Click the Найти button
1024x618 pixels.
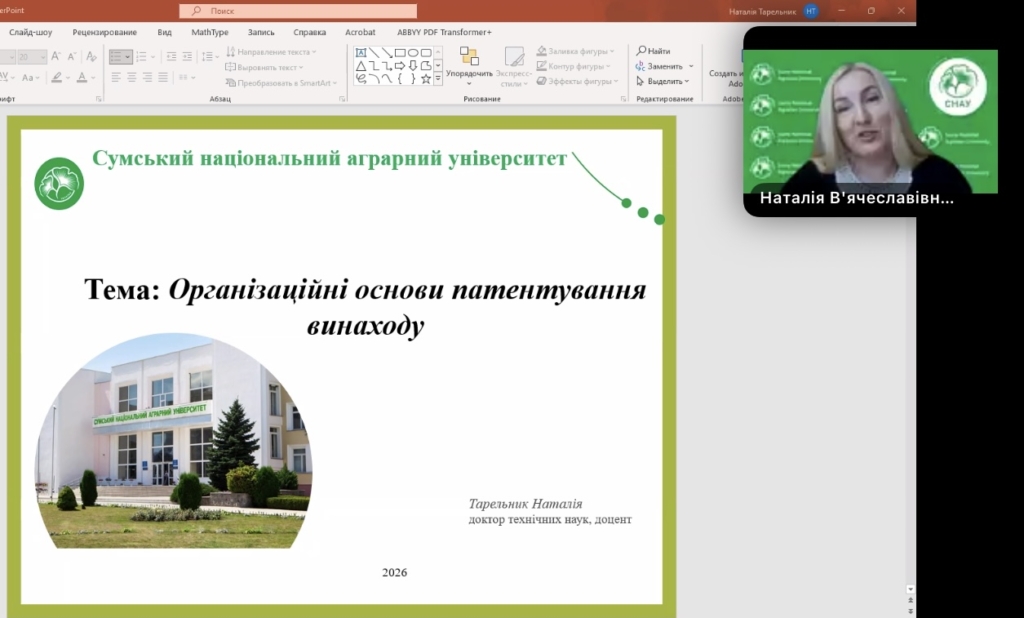(x=653, y=50)
